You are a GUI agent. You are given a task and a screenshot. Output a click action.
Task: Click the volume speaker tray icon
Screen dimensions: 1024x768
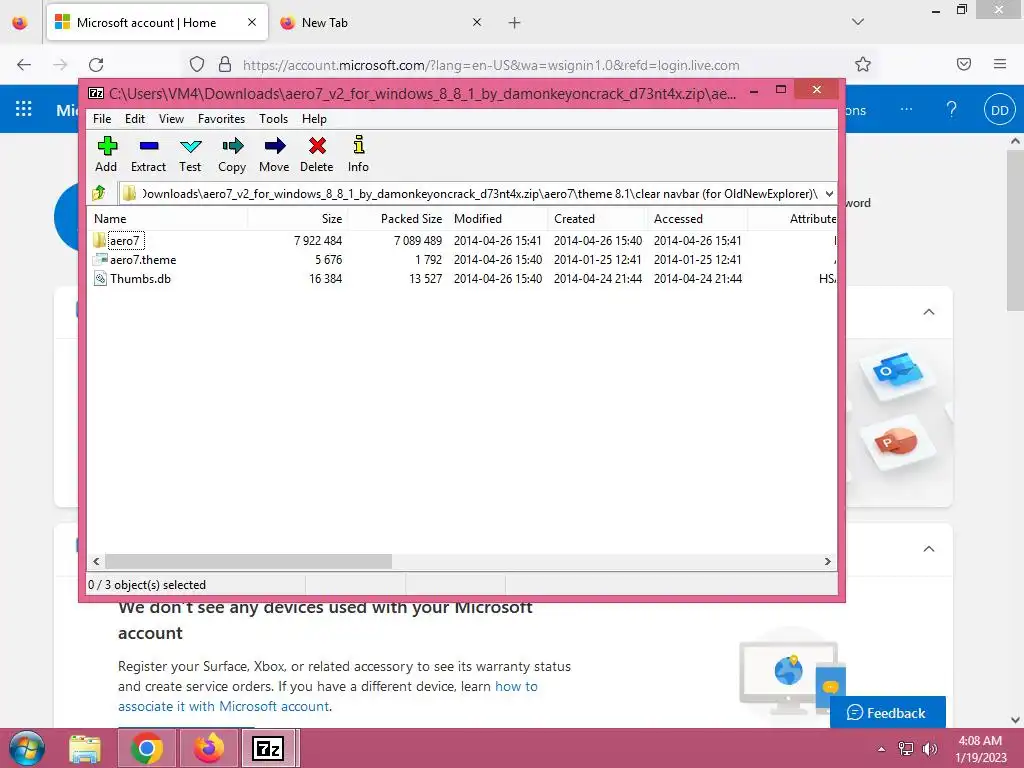[x=929, y=748]
